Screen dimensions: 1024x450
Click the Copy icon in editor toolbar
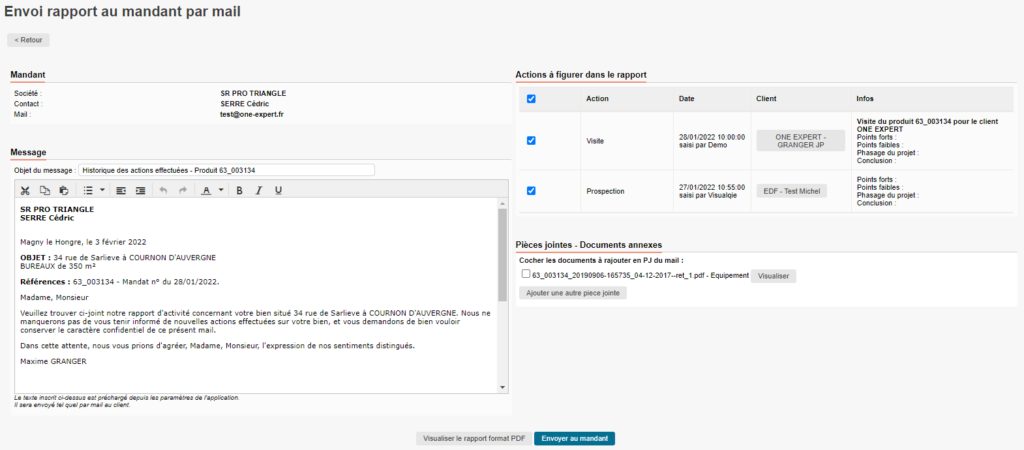(x=44, y=190)
